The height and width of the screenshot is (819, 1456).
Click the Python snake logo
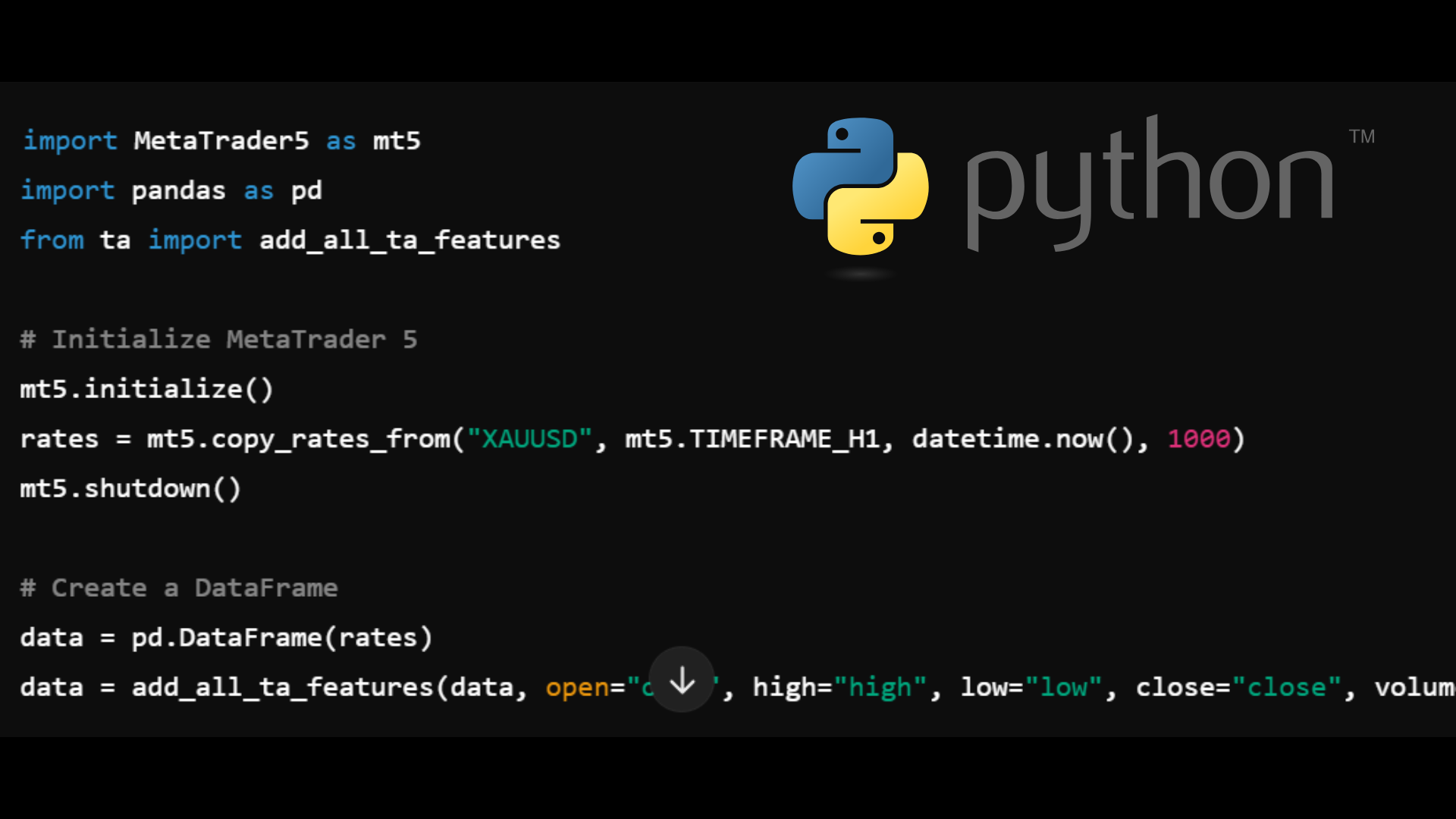pos(861,187)
